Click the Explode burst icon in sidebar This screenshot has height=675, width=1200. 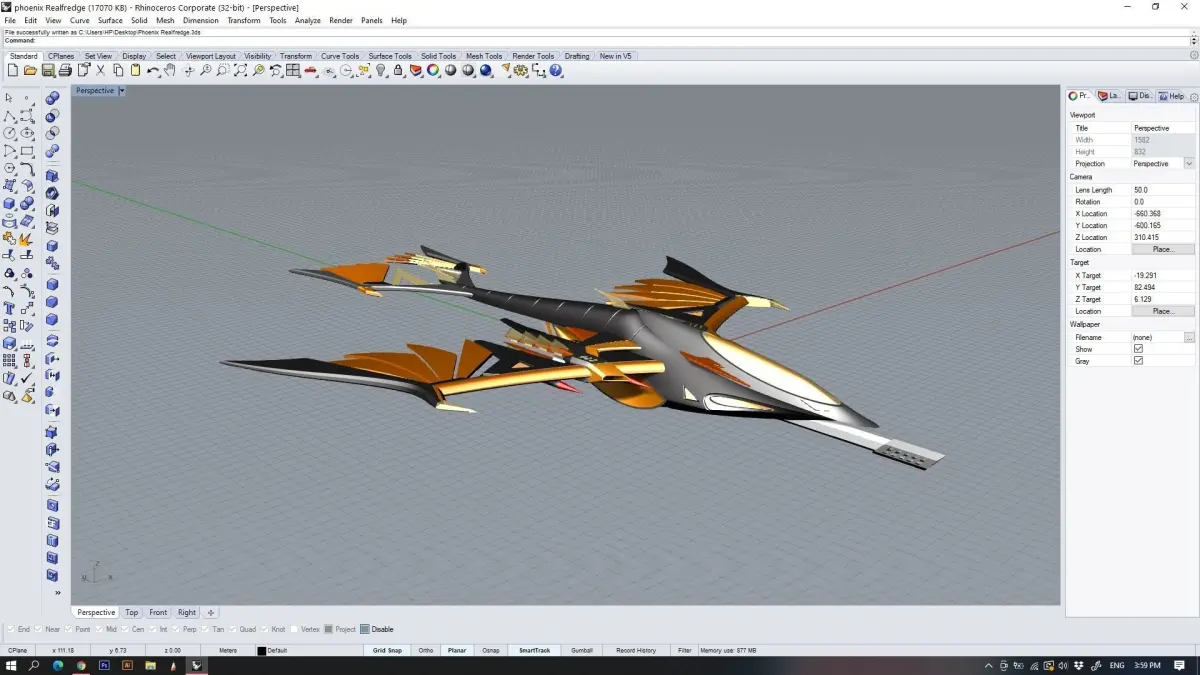click(26, 238)
